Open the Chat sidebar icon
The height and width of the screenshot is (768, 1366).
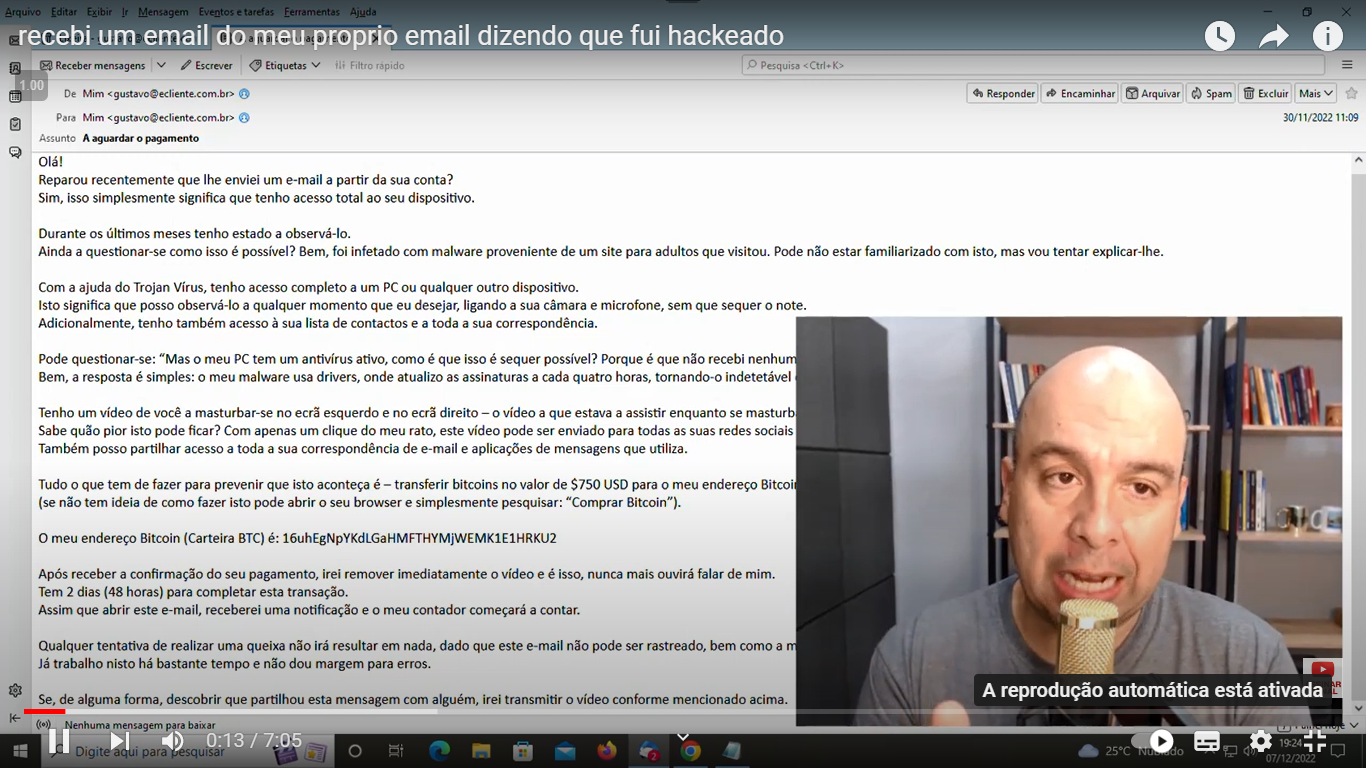pyautogui.click(x=15, y=153)
